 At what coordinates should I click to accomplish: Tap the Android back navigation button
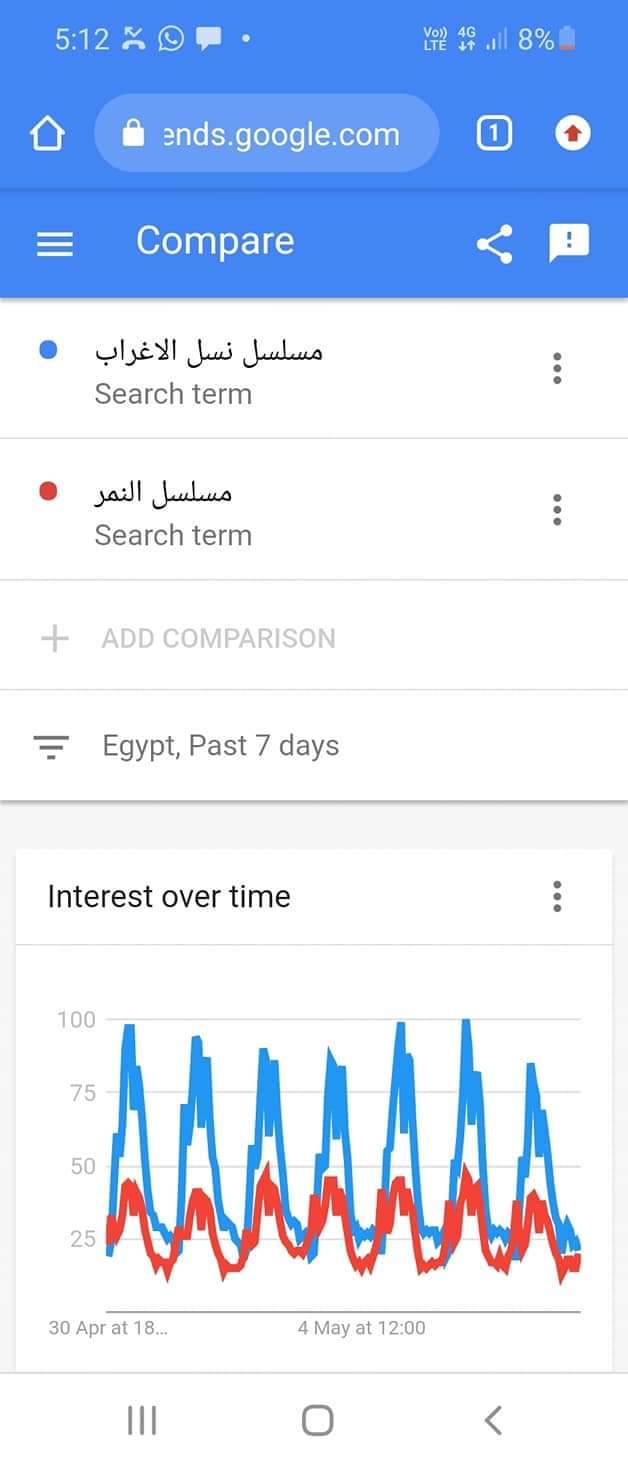tap(492, 1420)
